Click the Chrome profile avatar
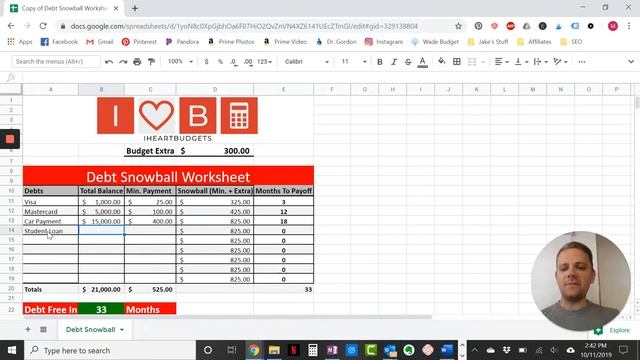The image size is (640, 360). (x=613, y=26)
